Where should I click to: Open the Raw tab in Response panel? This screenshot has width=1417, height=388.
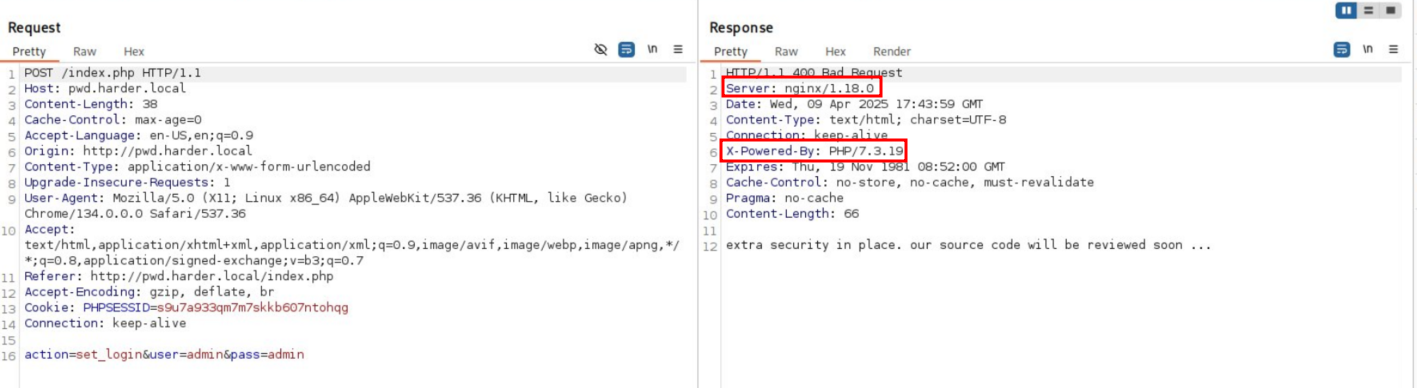(x=787, y=52)
